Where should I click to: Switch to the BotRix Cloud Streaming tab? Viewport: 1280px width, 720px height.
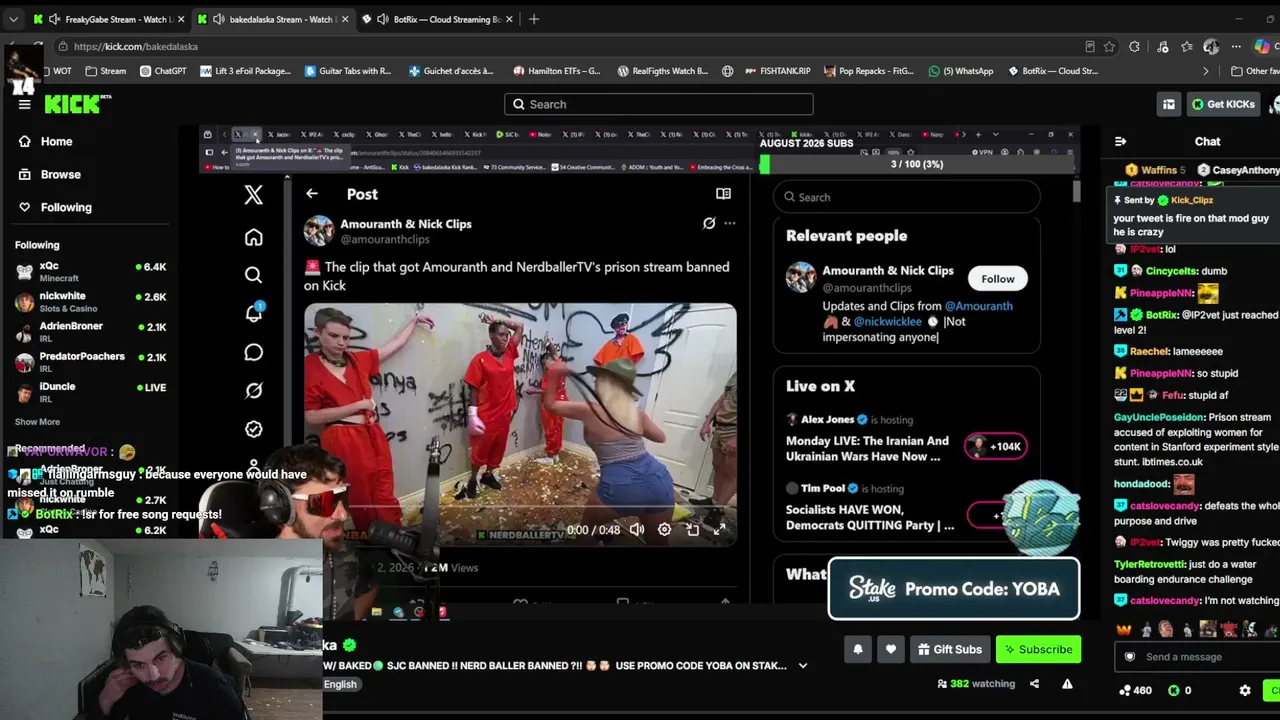[438, 19]
